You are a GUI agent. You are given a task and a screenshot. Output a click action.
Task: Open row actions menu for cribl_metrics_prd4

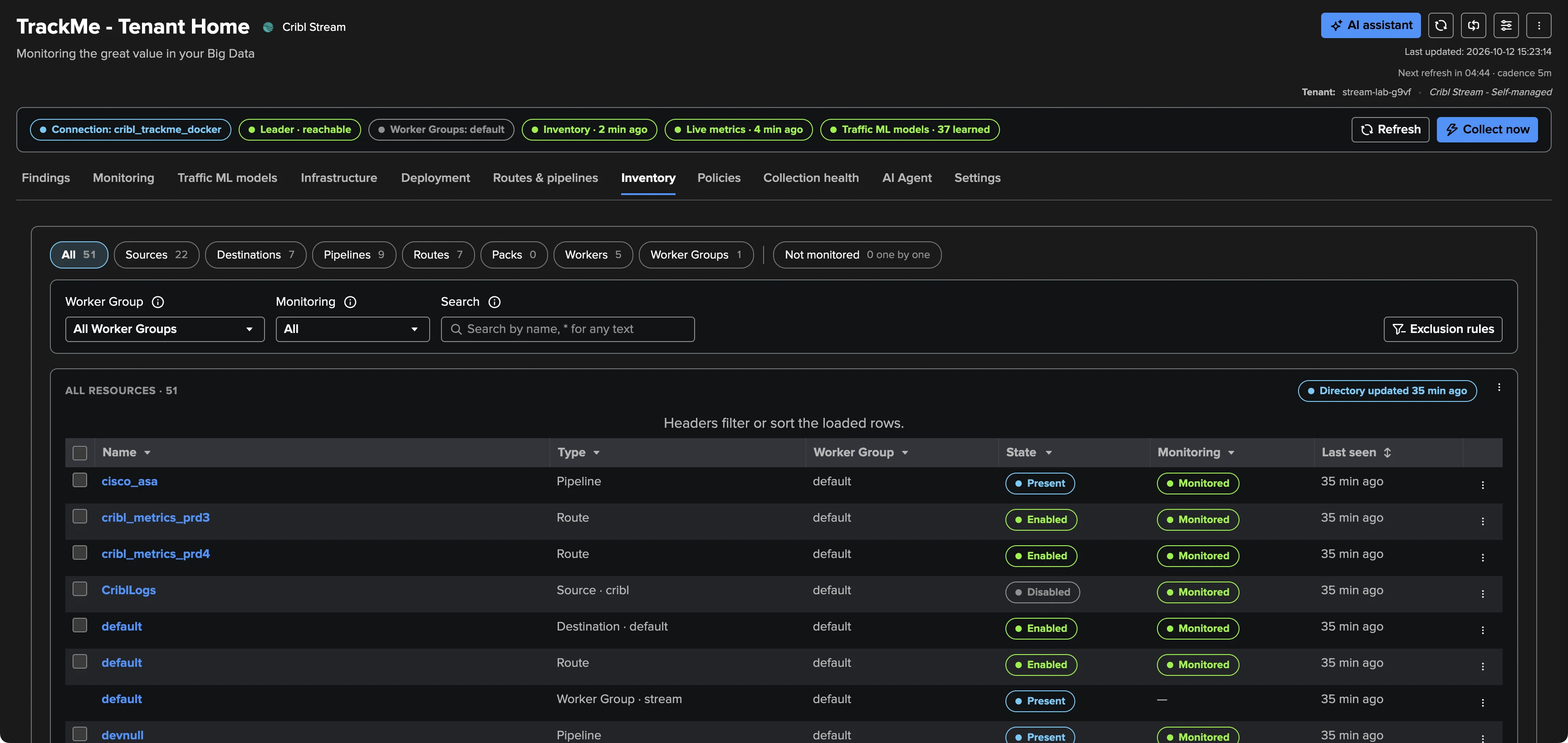pos(1483,557)
